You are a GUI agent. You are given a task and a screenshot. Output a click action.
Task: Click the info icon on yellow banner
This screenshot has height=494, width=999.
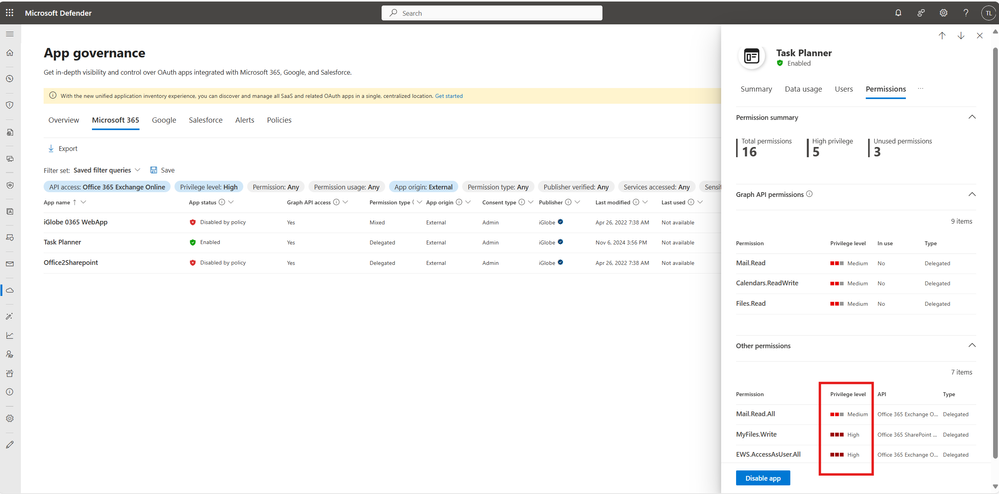click(53, 96)
